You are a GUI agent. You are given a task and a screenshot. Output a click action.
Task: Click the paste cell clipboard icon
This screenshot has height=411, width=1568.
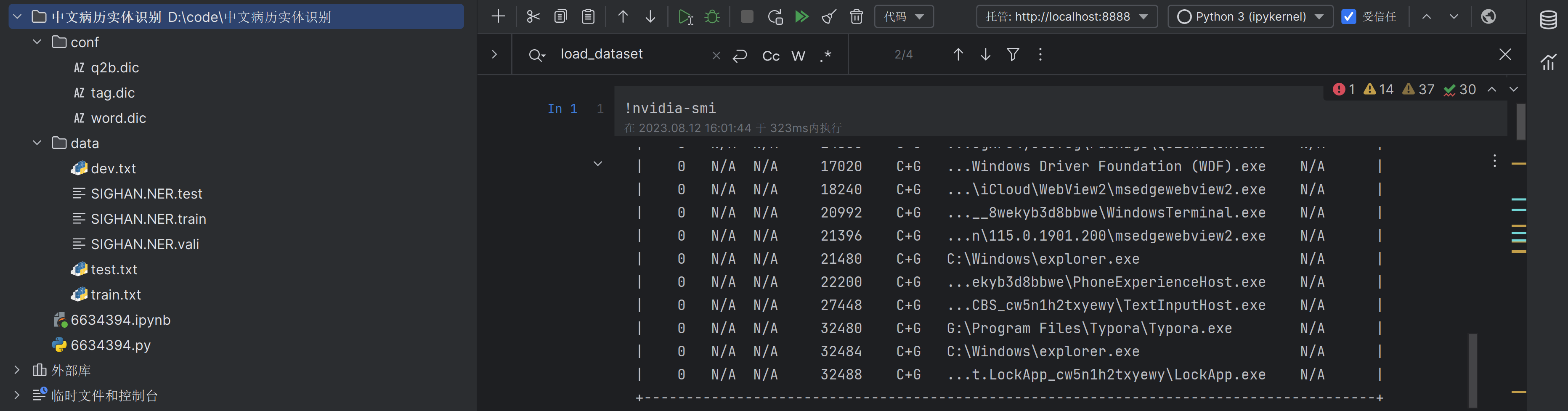pos(588,16)
